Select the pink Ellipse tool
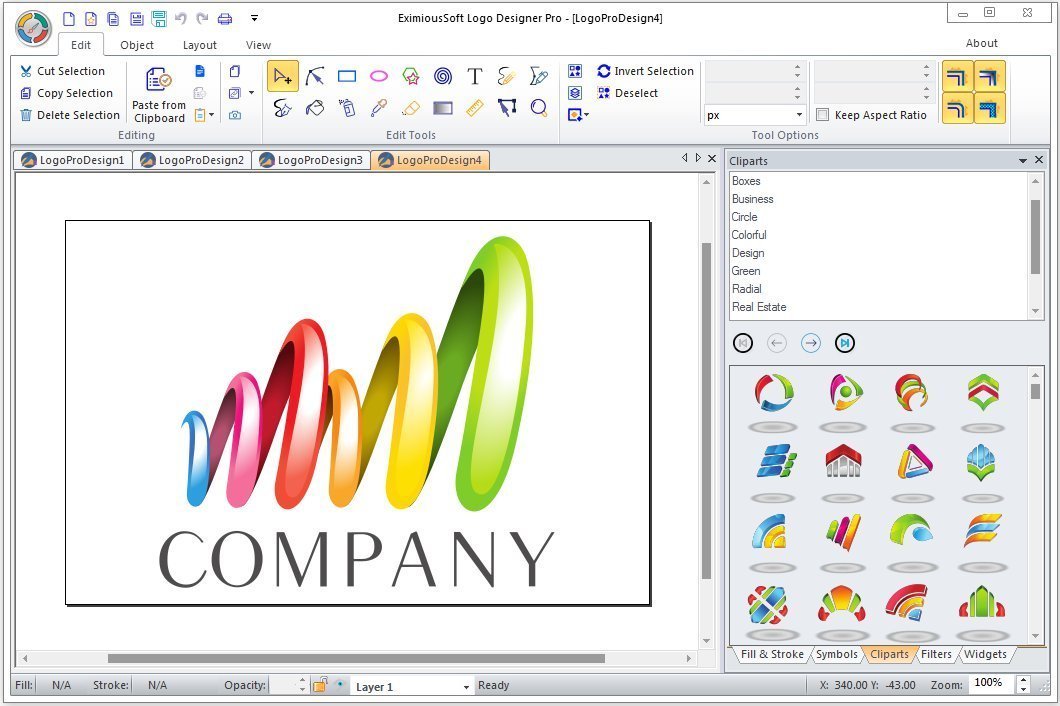Viewport: 1060px width, 706px height. tap(379, 76)
